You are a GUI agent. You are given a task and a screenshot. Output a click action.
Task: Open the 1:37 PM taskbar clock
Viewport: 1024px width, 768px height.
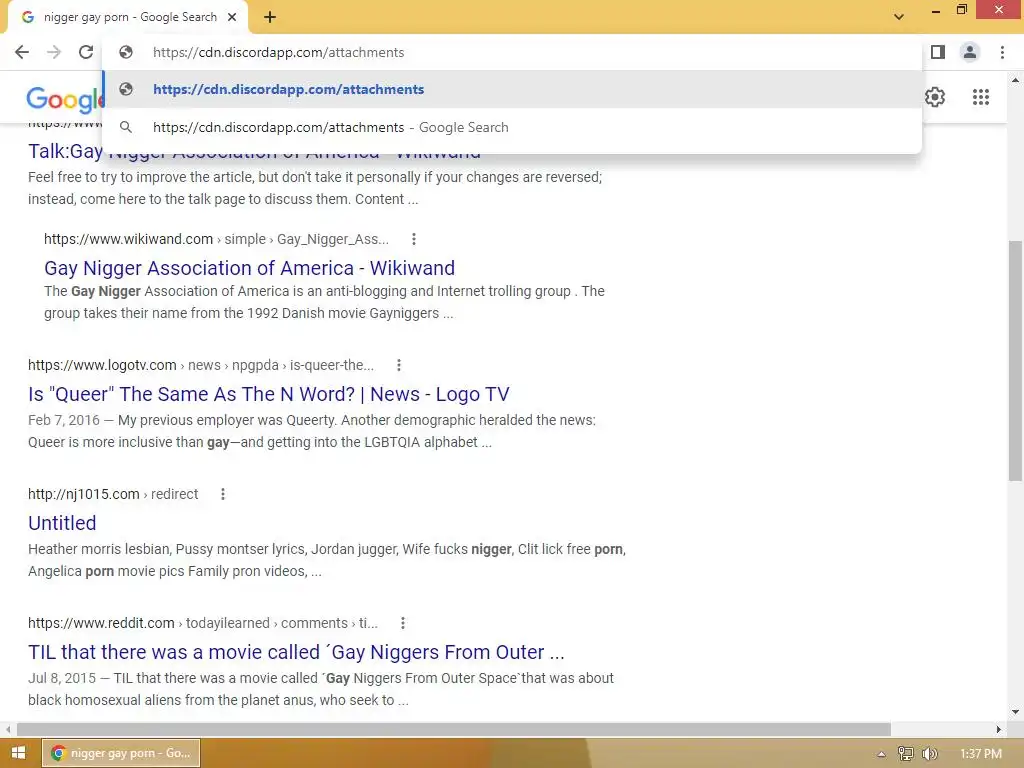(x=981, y=754)
